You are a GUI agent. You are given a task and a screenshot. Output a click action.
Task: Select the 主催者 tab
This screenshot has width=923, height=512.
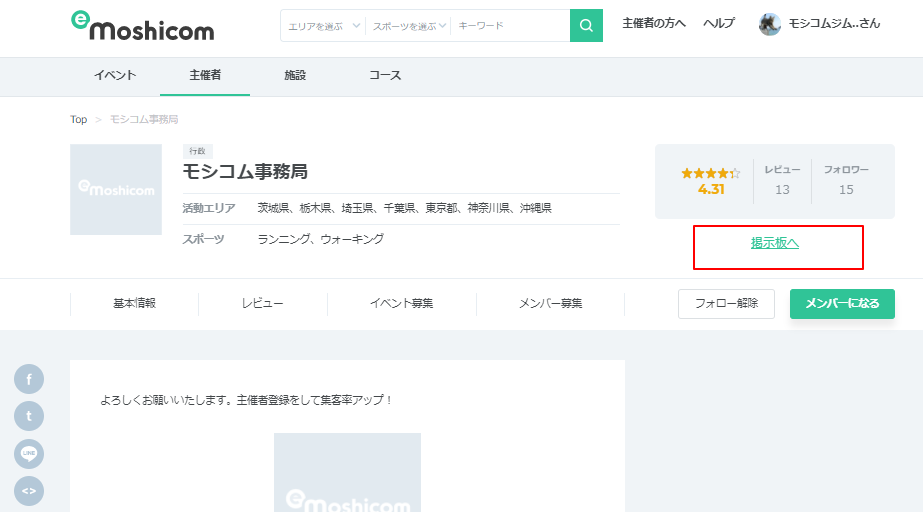coord(205,75)
